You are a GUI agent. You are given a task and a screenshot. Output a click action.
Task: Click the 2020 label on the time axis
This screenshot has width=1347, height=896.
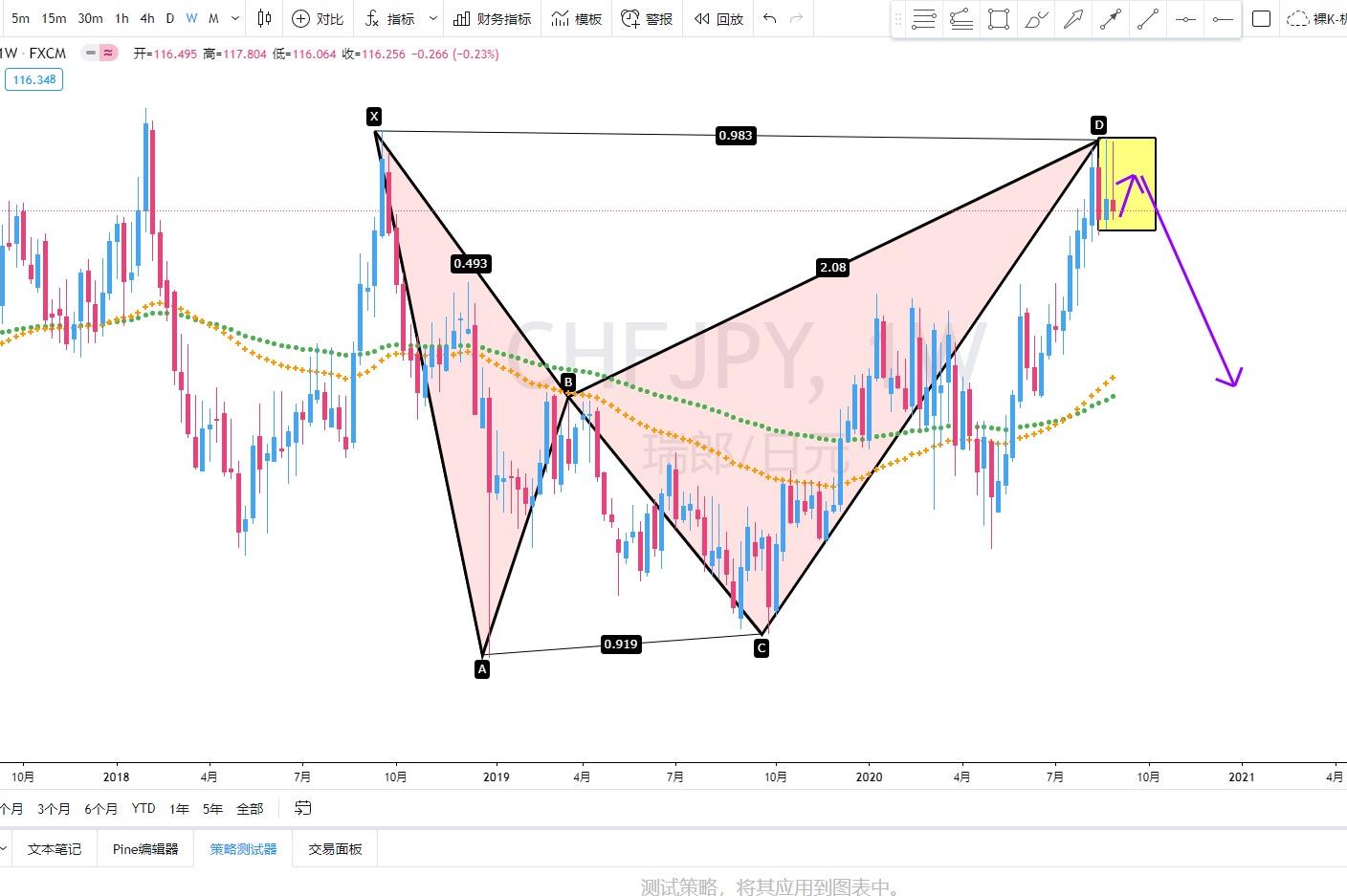(x=869, y=776)
